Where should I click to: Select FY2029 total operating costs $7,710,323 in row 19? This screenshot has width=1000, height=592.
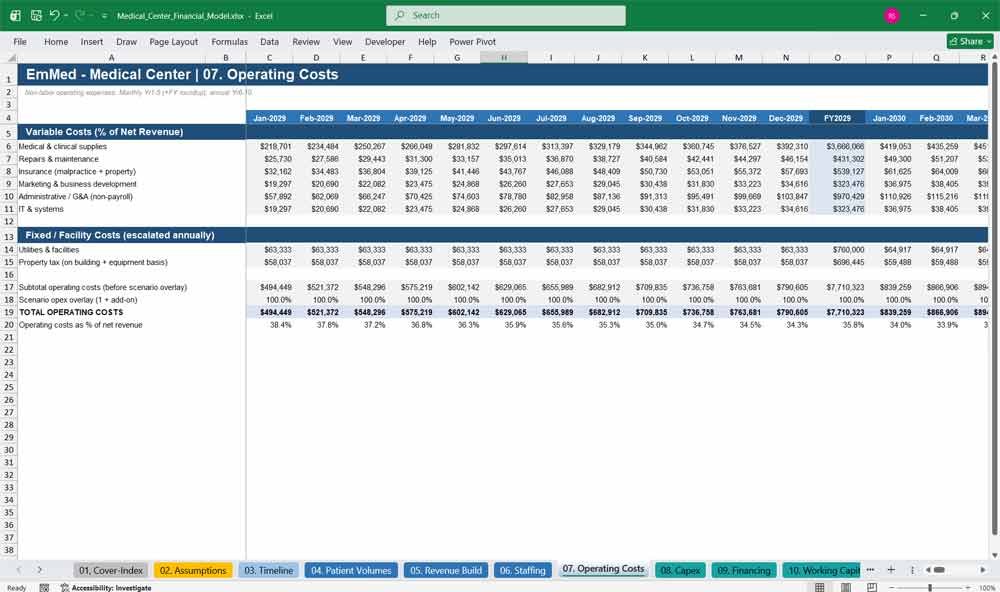tap(837, 313)
